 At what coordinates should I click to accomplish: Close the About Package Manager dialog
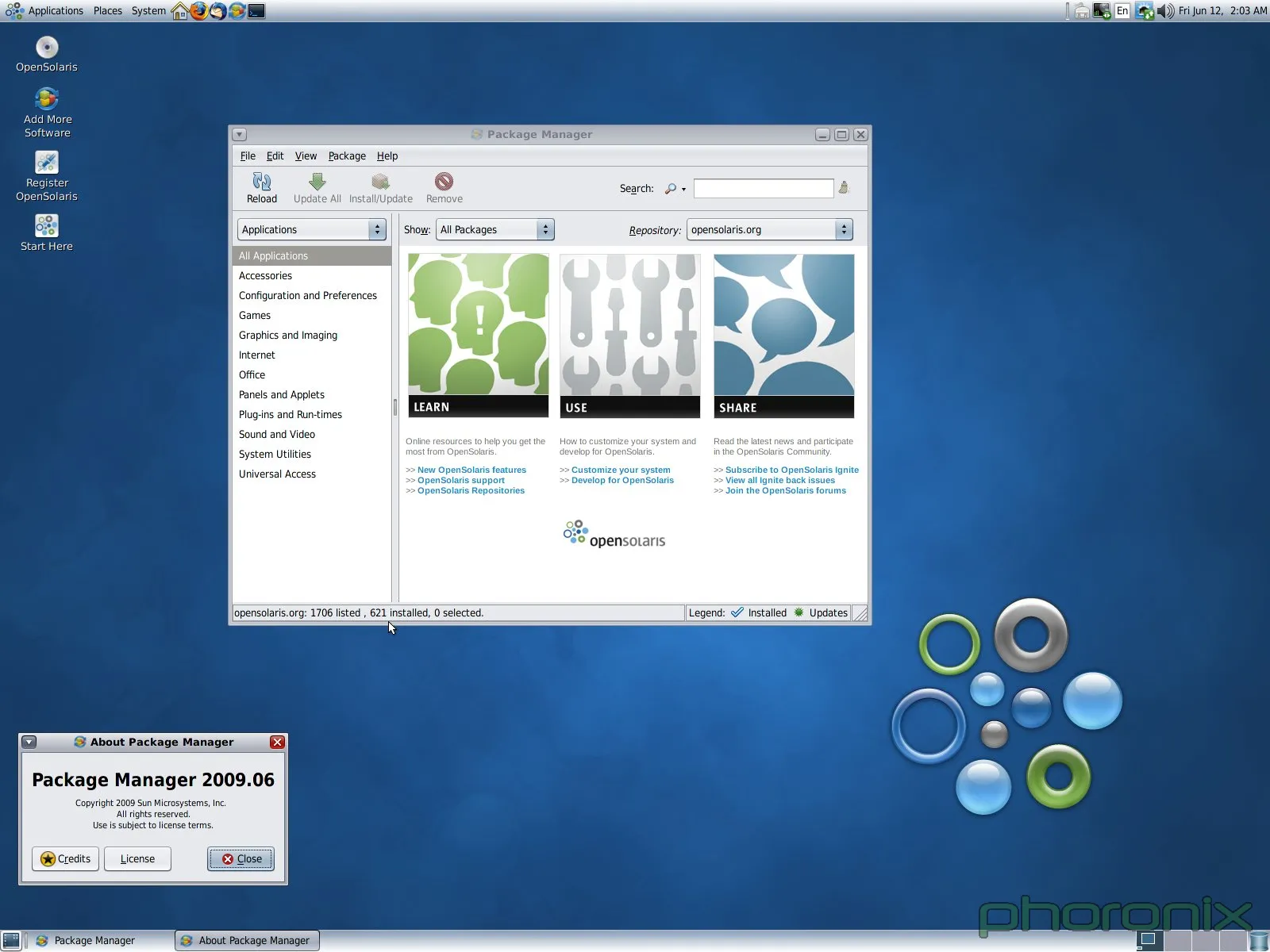coord(241,859)
